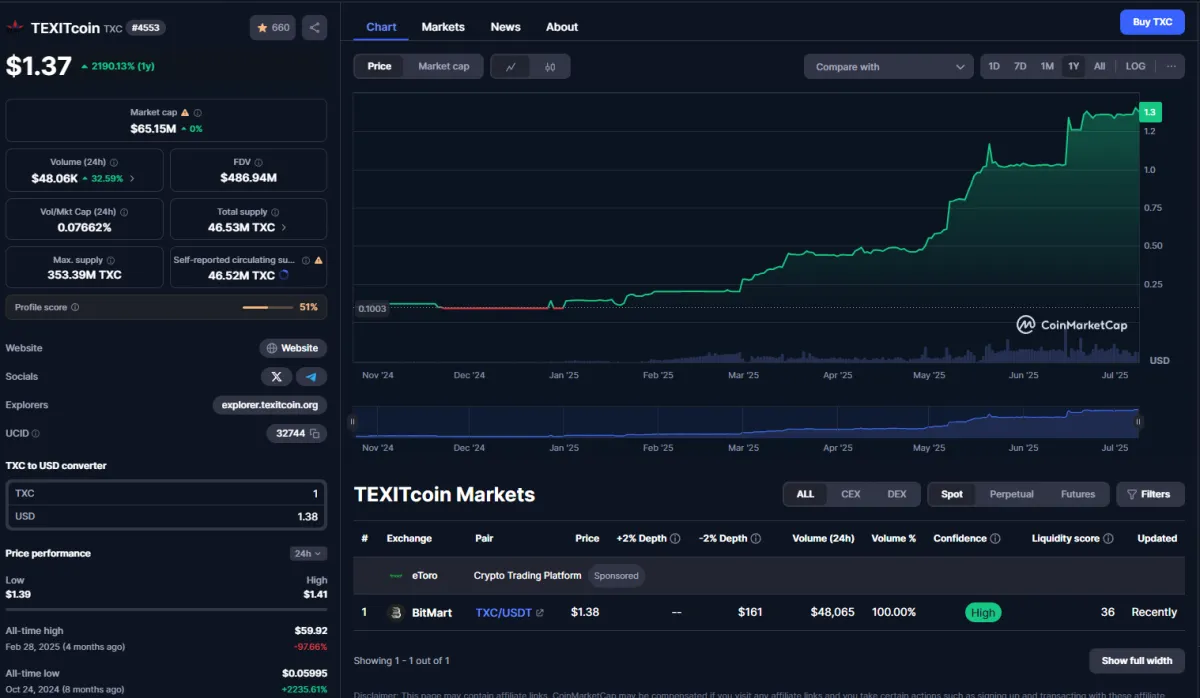The height and width of the screenshot is (698, 1200).
Task: Click the Buy TXC button
Action: [1152, 22]
